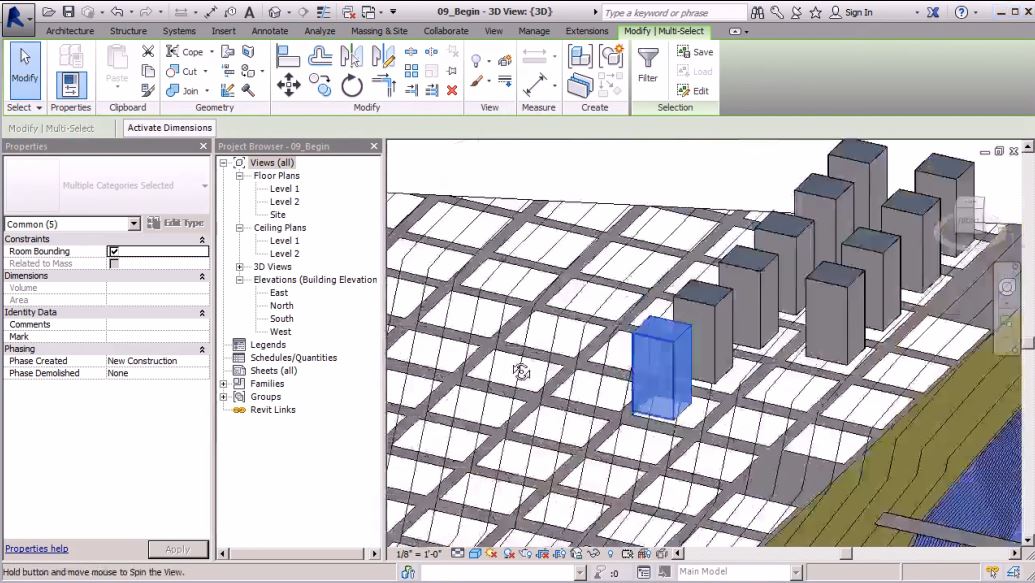Click the Activate Dimensions button
This screenshot has width=1035, height=583.
170,128
